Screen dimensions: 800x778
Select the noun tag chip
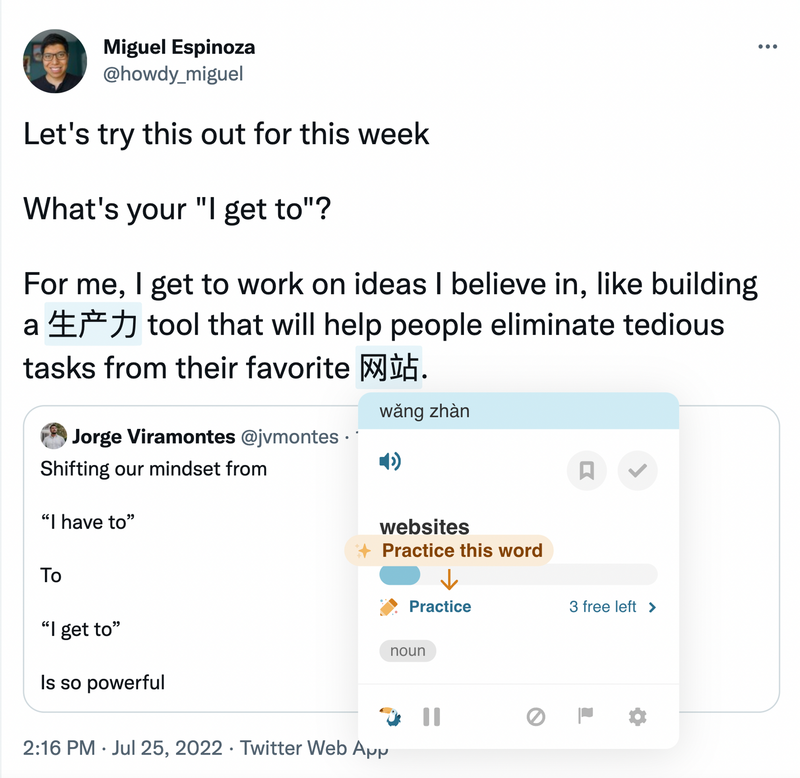point(408,650)
